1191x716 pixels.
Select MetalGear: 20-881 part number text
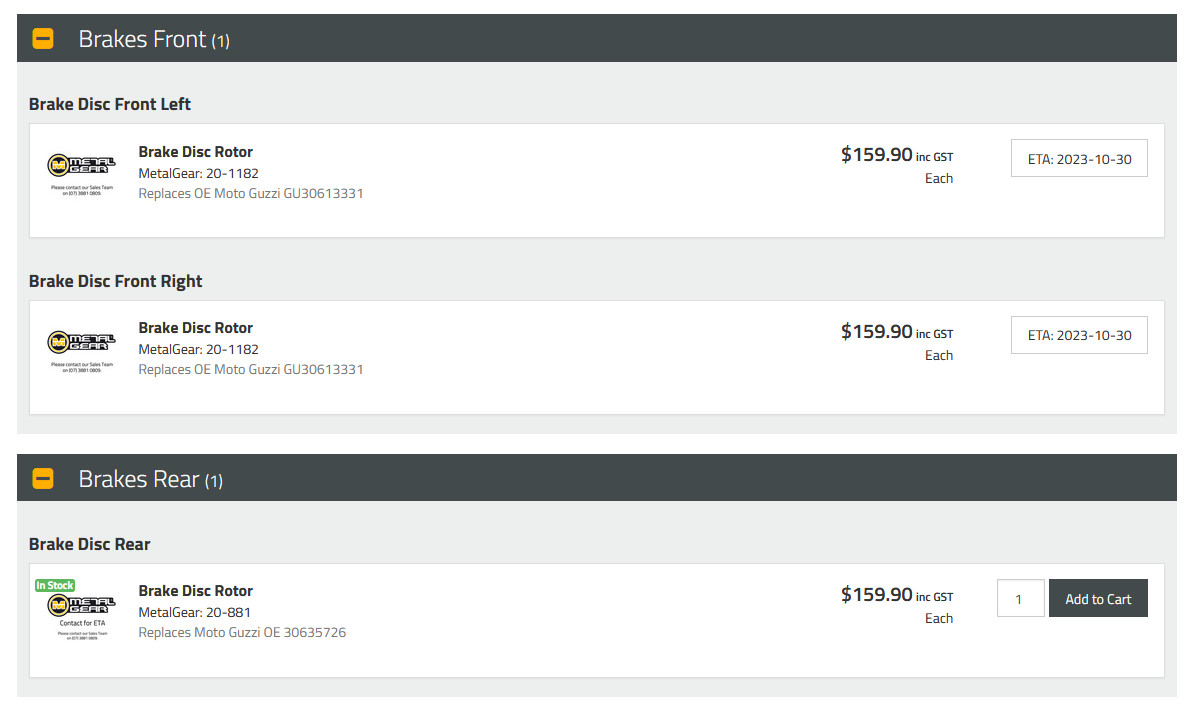point(194,612)
